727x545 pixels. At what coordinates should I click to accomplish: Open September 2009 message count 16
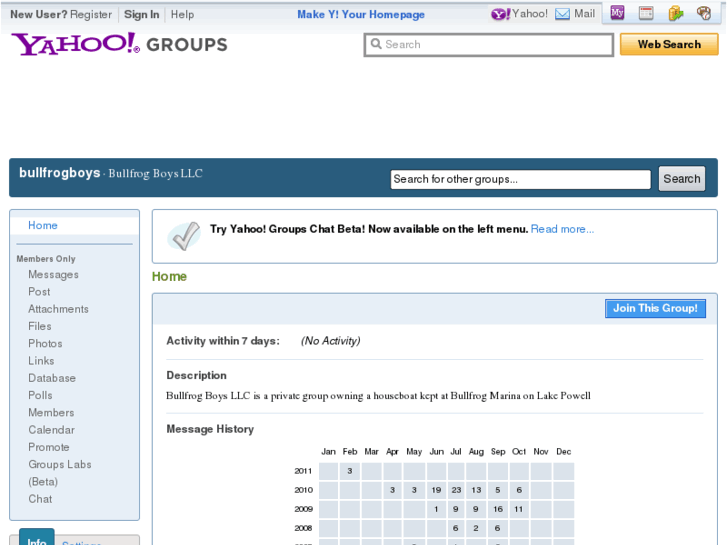(498, 509)
